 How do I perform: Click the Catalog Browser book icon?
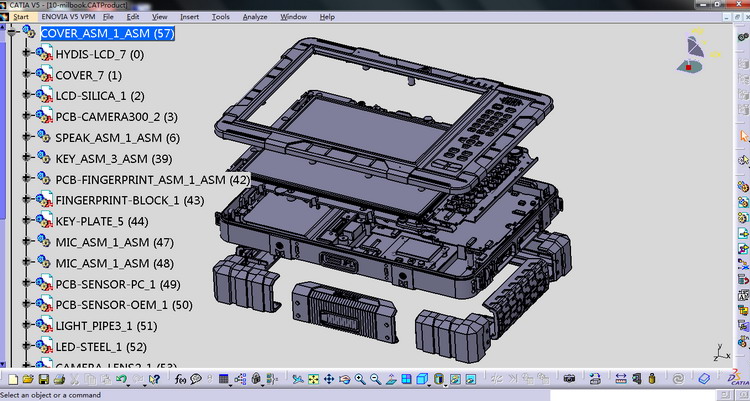click(704, 379)
